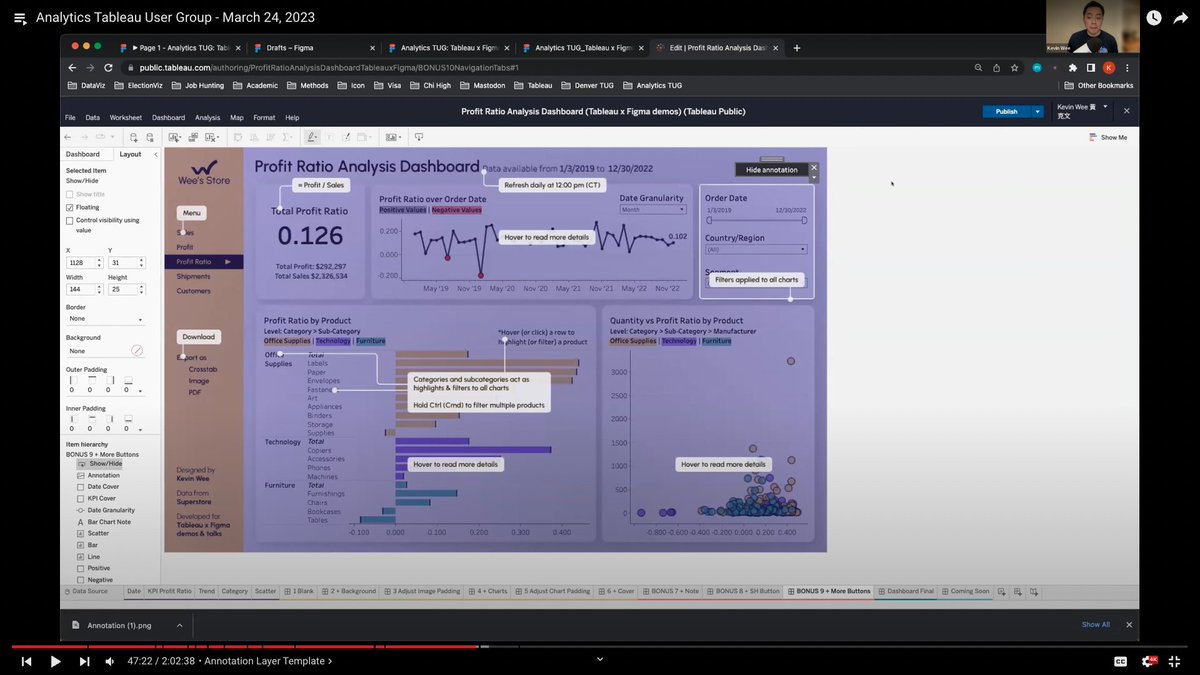Open the Border dropdown
The width and height of the screenshot is (1200, 675).
(105, 319)
